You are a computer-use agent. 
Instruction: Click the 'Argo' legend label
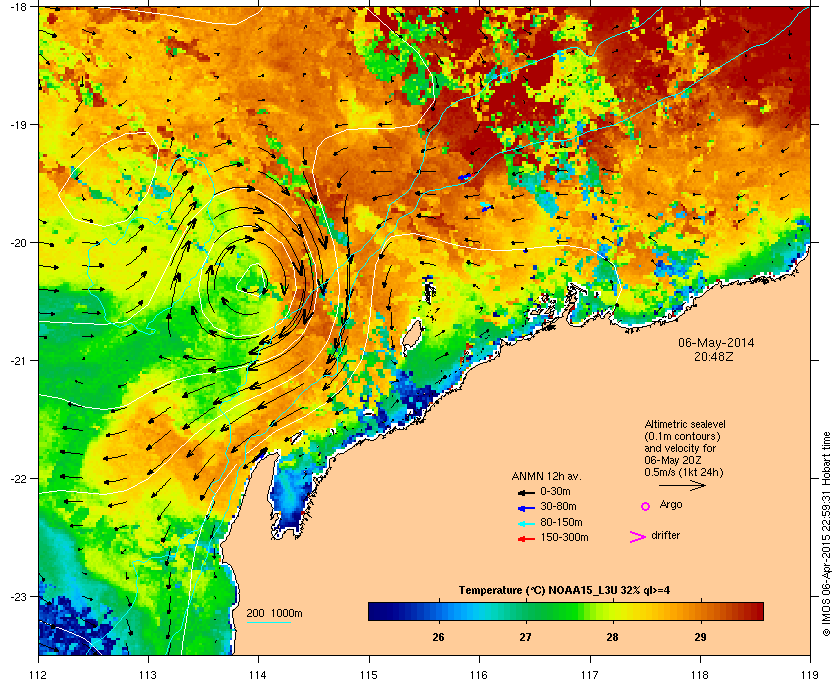[671, 505]
